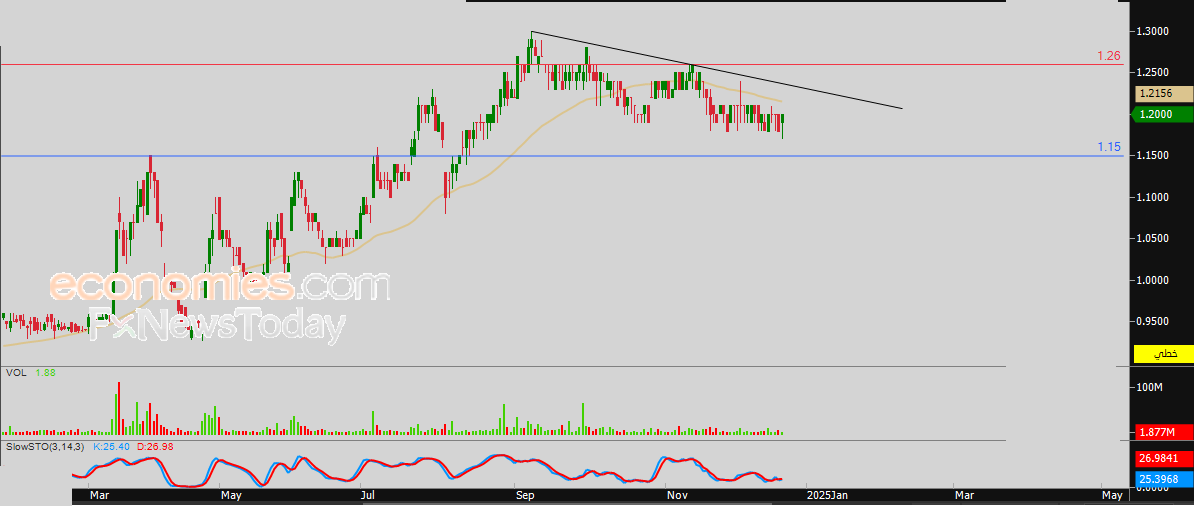
Task: Click the Nov label on time axis
Action: [677, 496]
